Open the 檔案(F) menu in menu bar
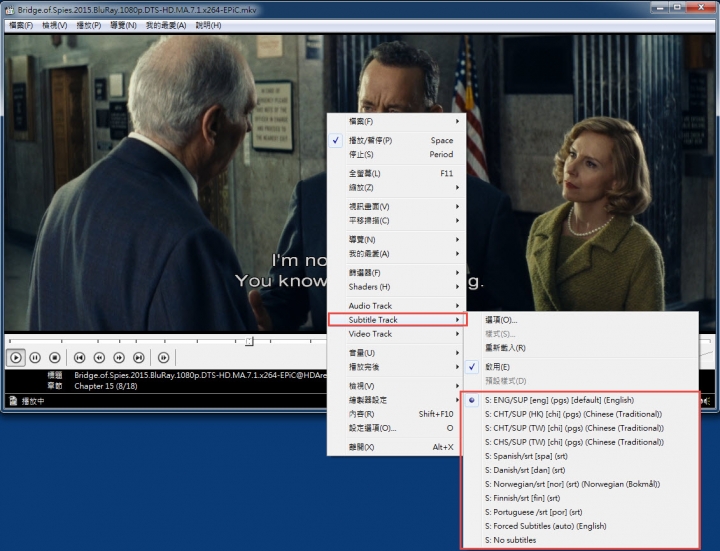Image resolution: width=720 pixels, height=551 pixels. pyautogui.click(x=21, y=25)
